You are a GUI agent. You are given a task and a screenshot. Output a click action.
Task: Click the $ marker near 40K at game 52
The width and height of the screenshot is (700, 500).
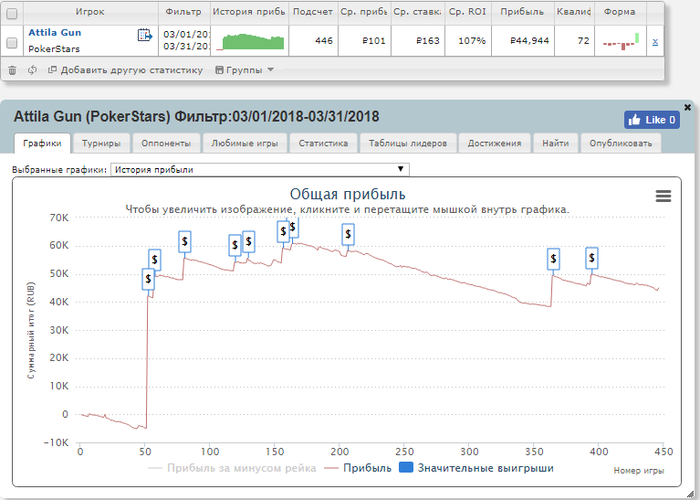point(148,279)
